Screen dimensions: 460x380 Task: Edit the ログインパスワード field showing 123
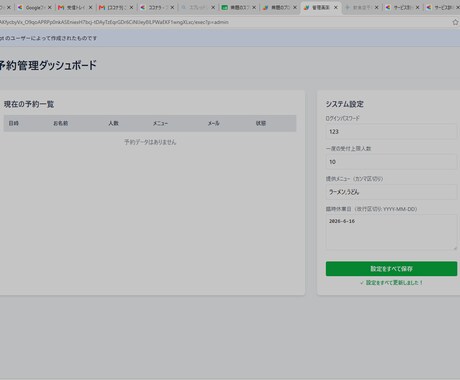pyautogui.click(x=391, y=132)
